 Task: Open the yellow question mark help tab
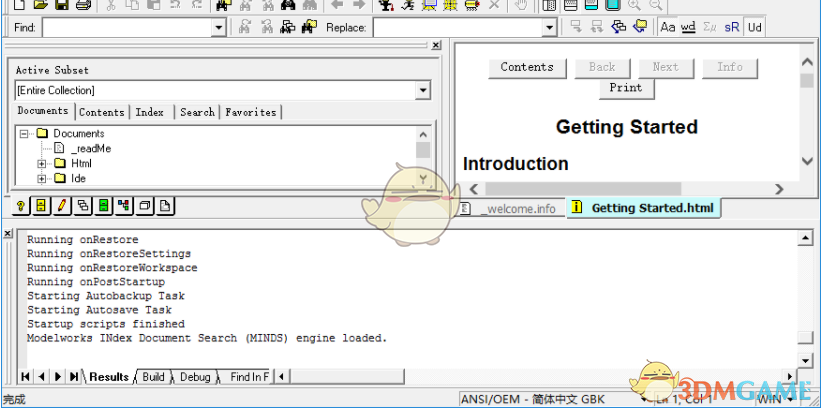point(20,206)
